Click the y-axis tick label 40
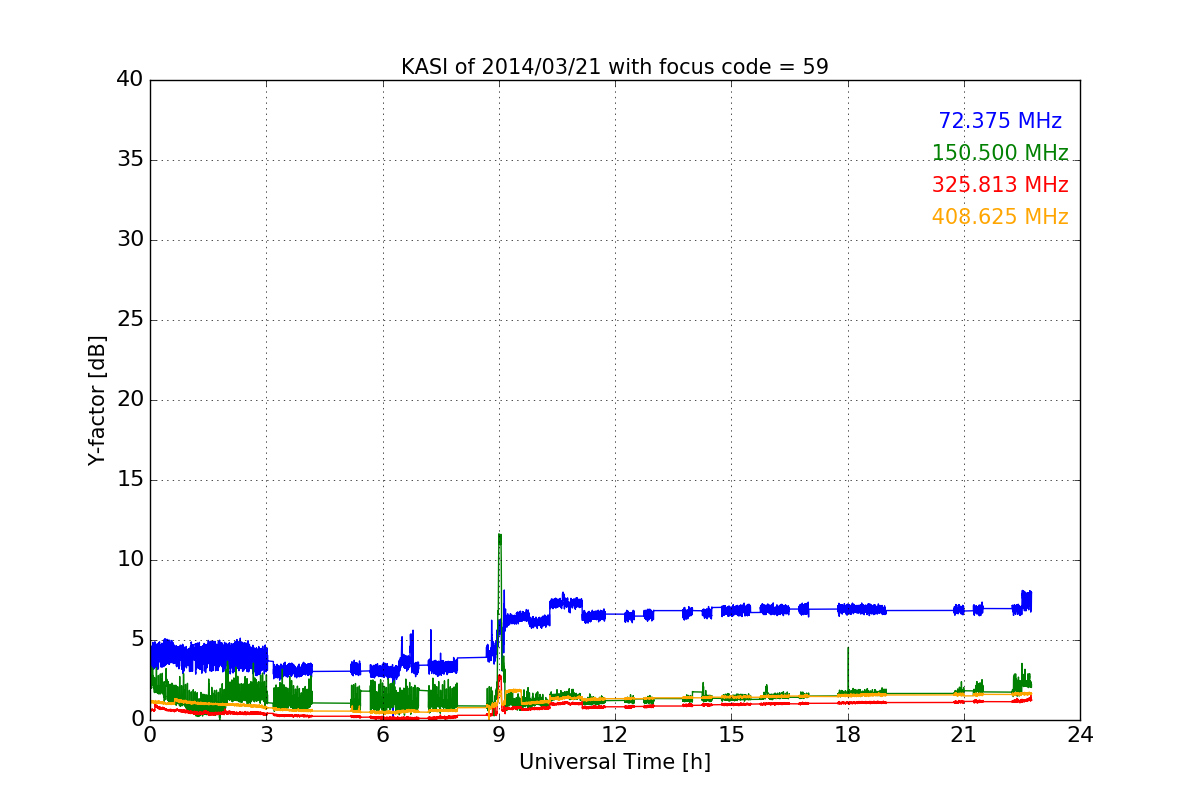The width and height of the screenshot is (1200, 800). 130,80
